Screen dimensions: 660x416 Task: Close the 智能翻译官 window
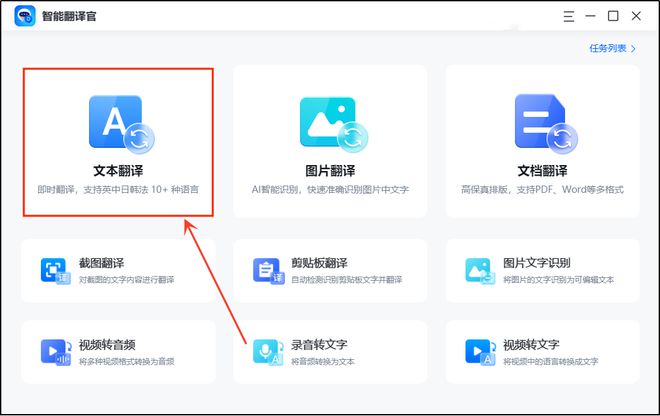pyautogui.click(x=636, y=16)
